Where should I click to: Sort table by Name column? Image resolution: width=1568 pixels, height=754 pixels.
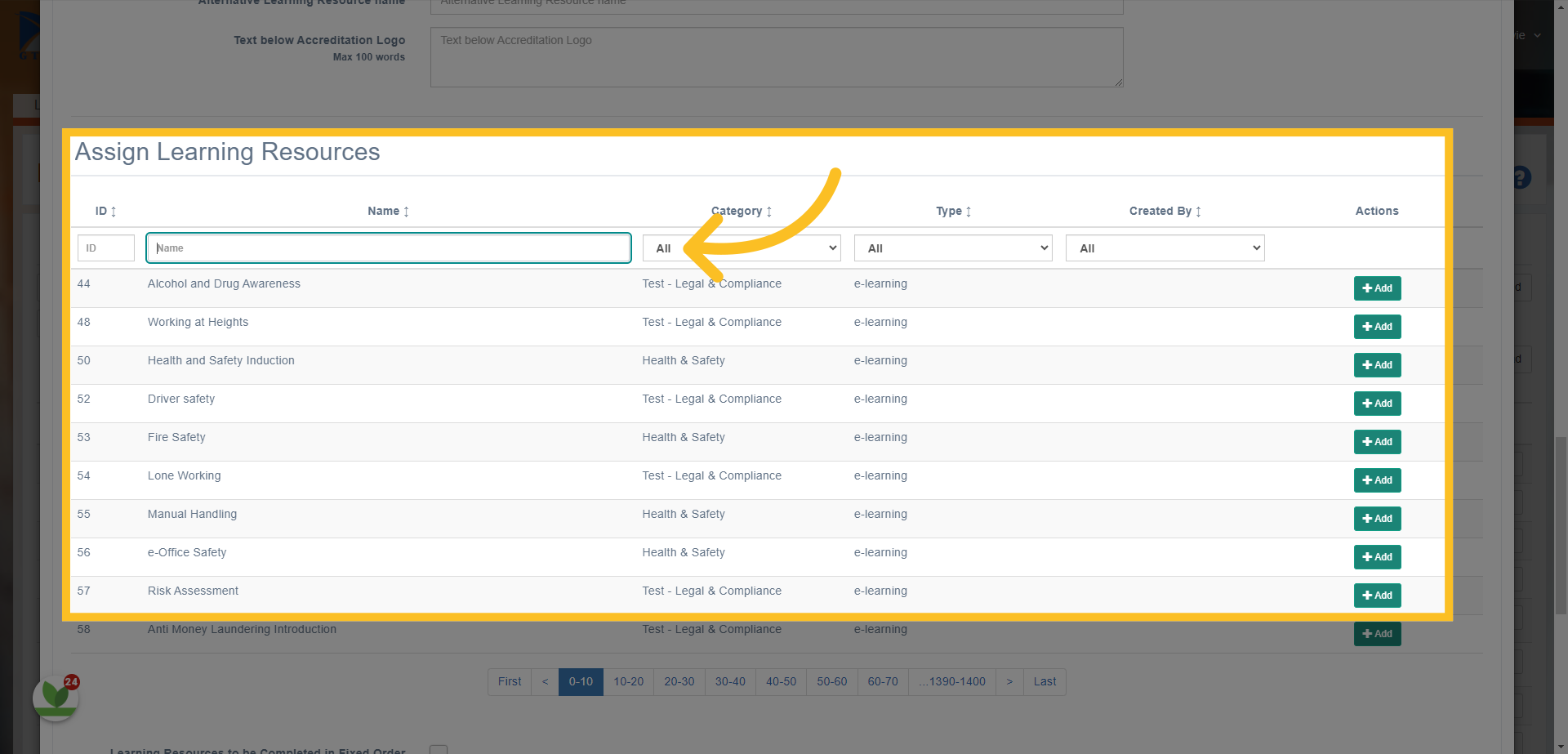pyautogui.click(x=389, y=211)
